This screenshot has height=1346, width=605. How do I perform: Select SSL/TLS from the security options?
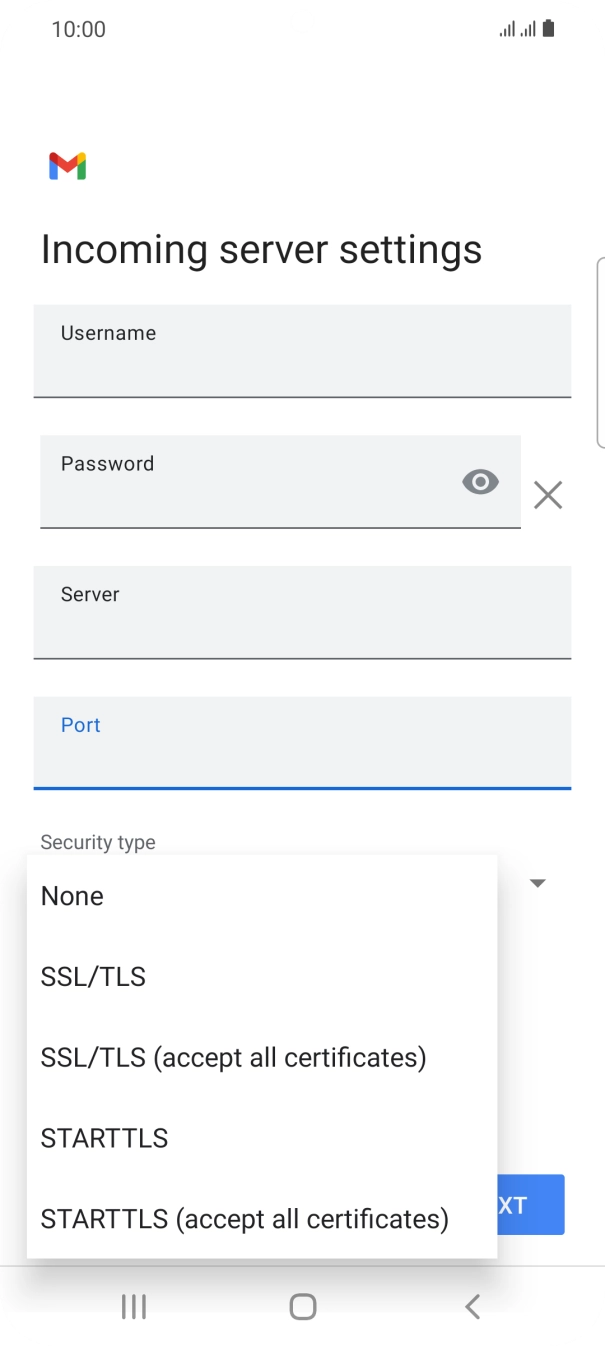pos(93,977)
